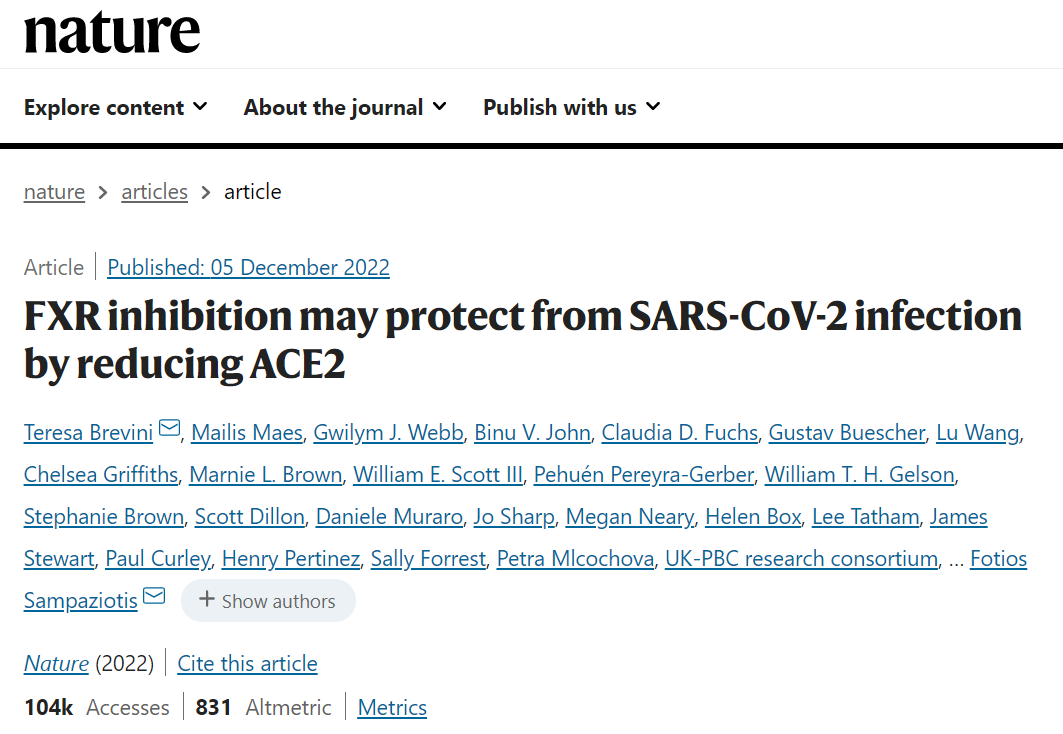
Task: Select the UK-PBC research consortium link
Action: 801,559
